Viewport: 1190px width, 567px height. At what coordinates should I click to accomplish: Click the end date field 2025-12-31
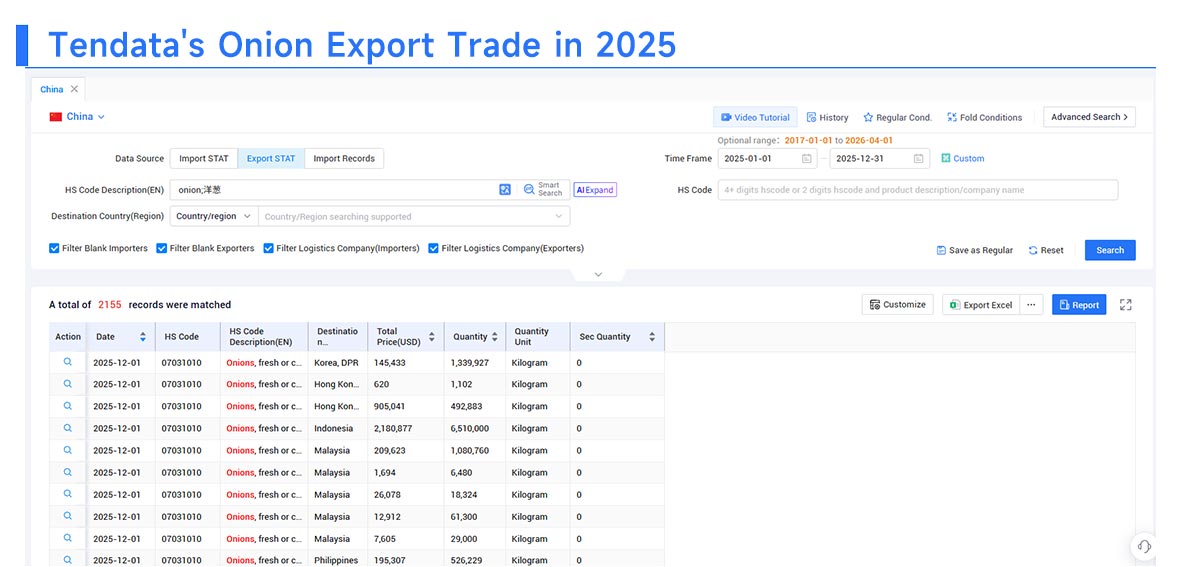click(x=880, y=159)
